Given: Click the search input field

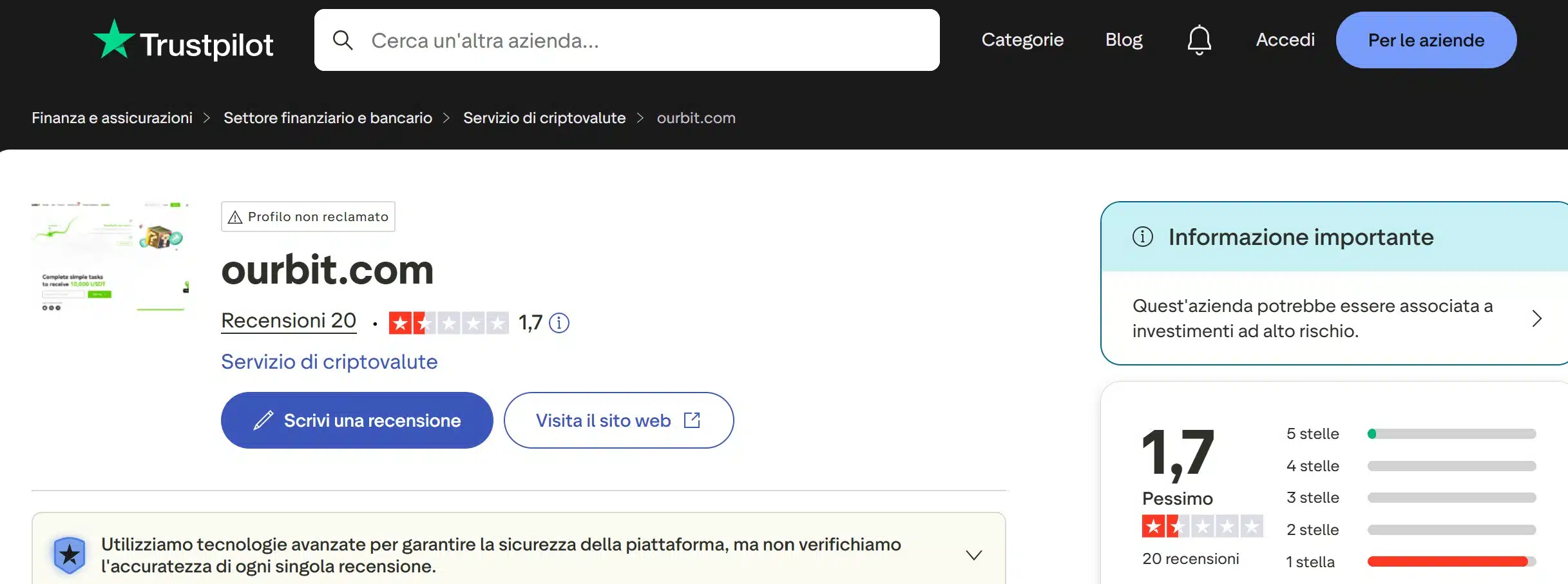Looking at the screenshot, I should [625, 40].
